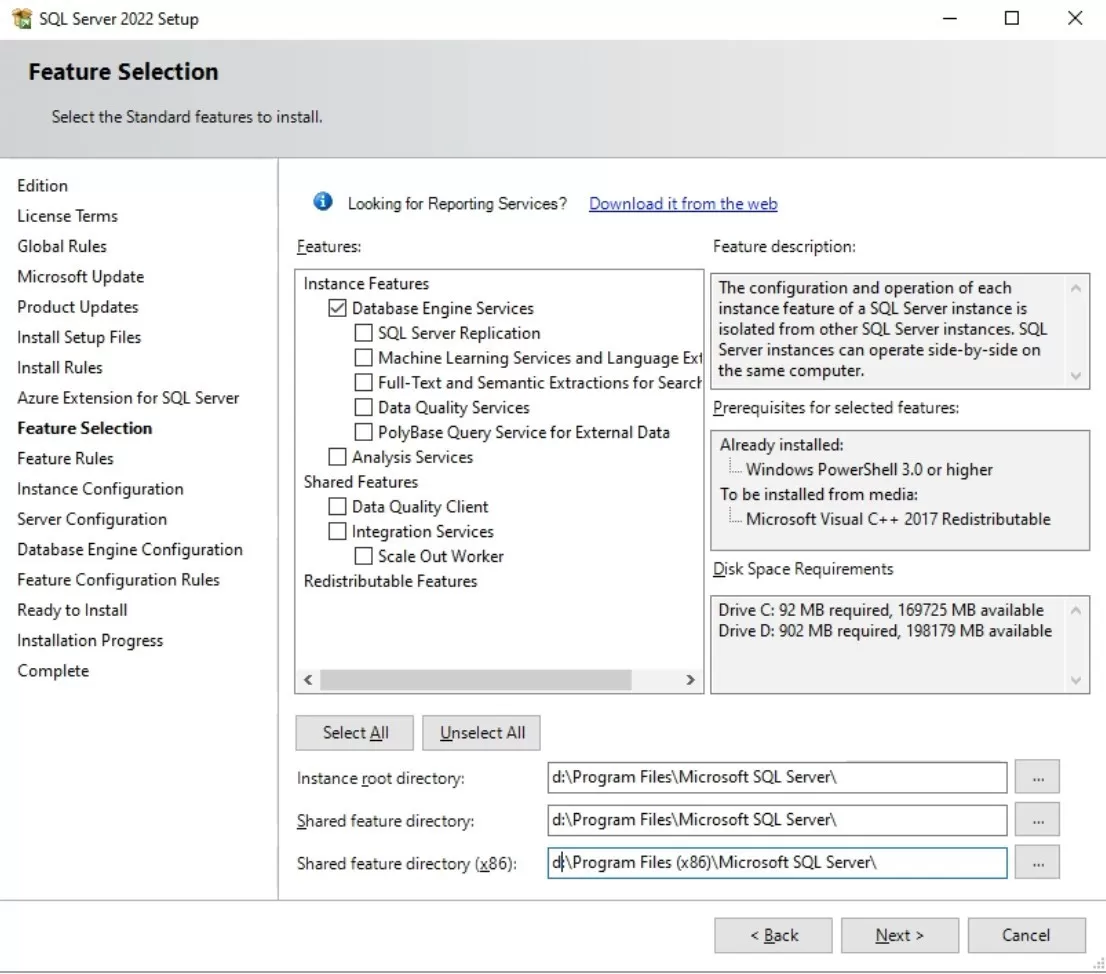Tick PolyBase Query Service for External Data

(x=363, y=432)
